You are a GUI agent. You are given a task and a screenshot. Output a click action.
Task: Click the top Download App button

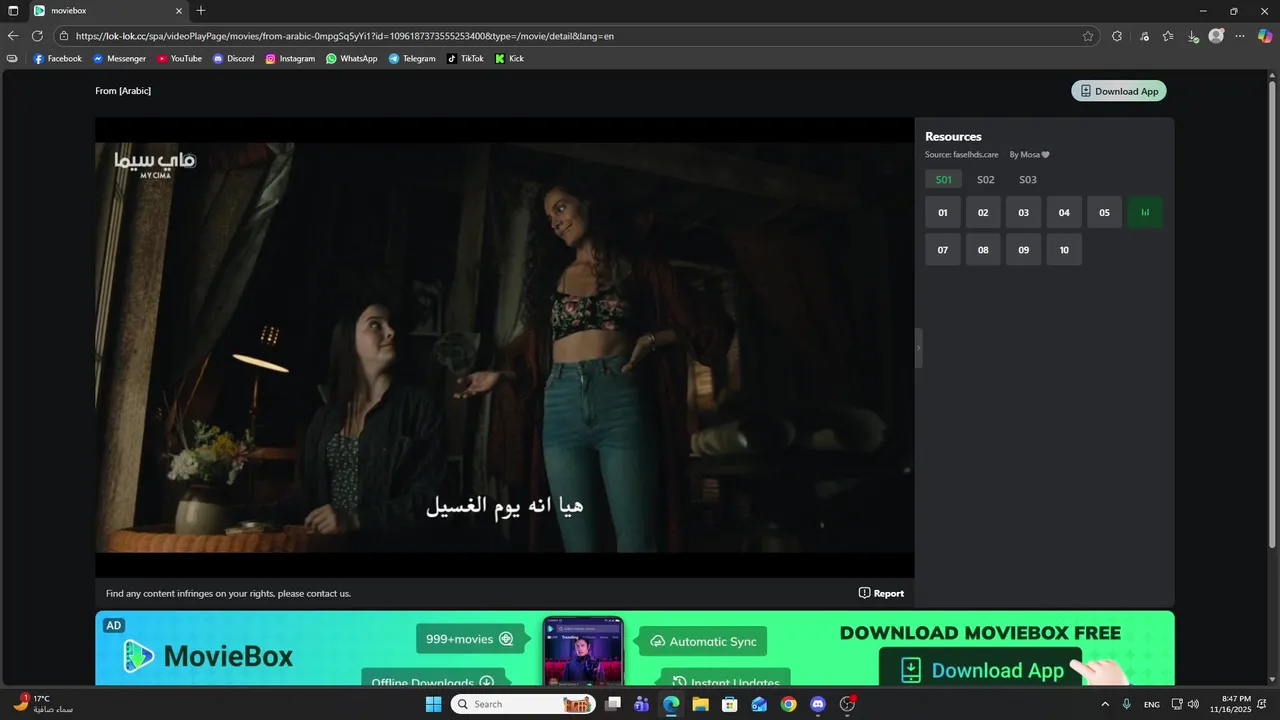click(1118, 91)
